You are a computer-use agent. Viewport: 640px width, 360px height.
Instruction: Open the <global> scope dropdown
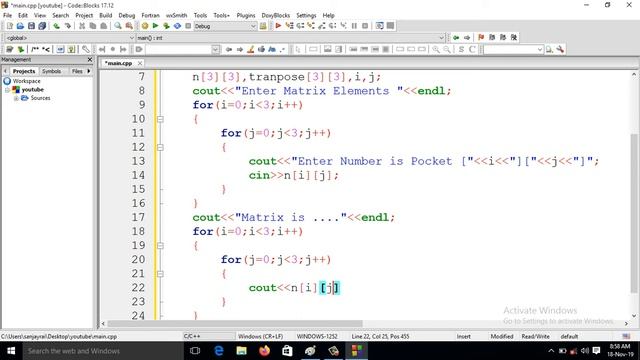point(69,38)
